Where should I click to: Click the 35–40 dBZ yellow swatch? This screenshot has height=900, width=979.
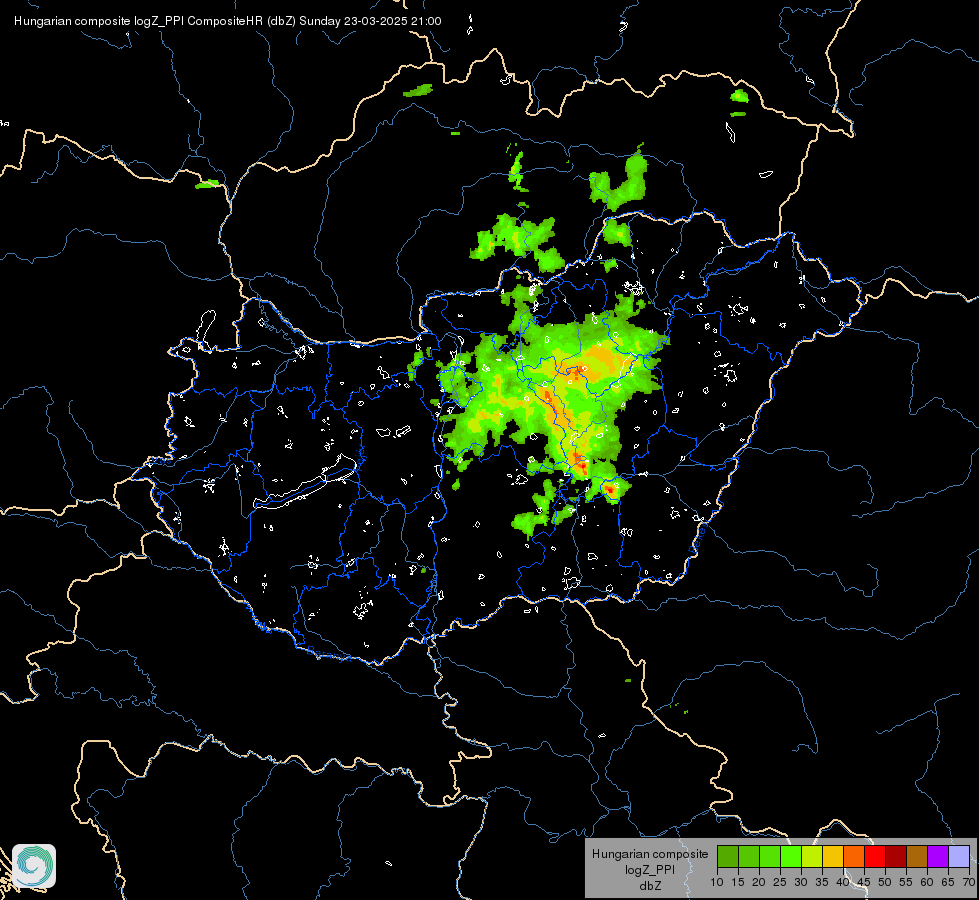tap(833, 856)
